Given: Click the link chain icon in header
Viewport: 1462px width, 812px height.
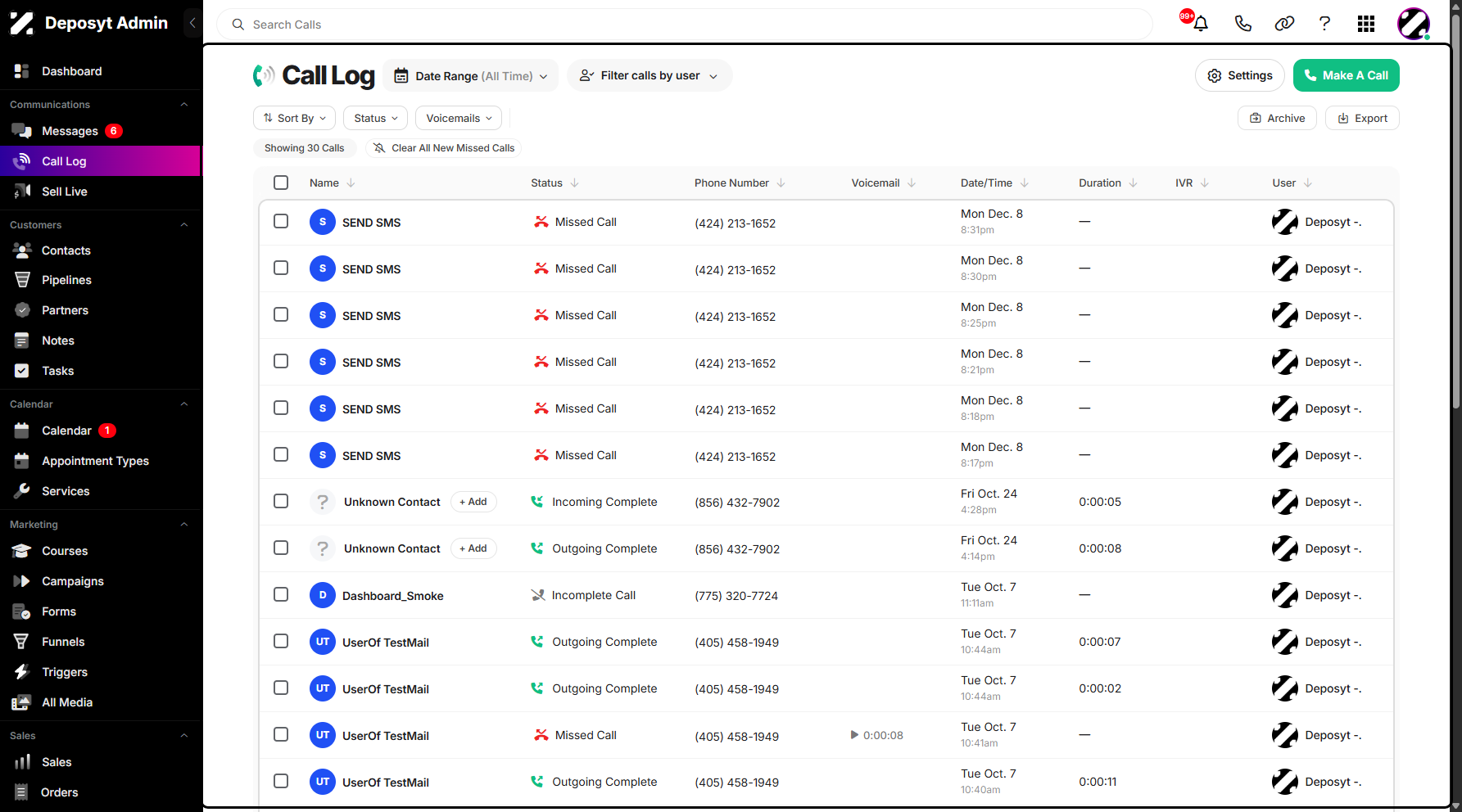Looking at the screenshot, I should click(1284, 24).
